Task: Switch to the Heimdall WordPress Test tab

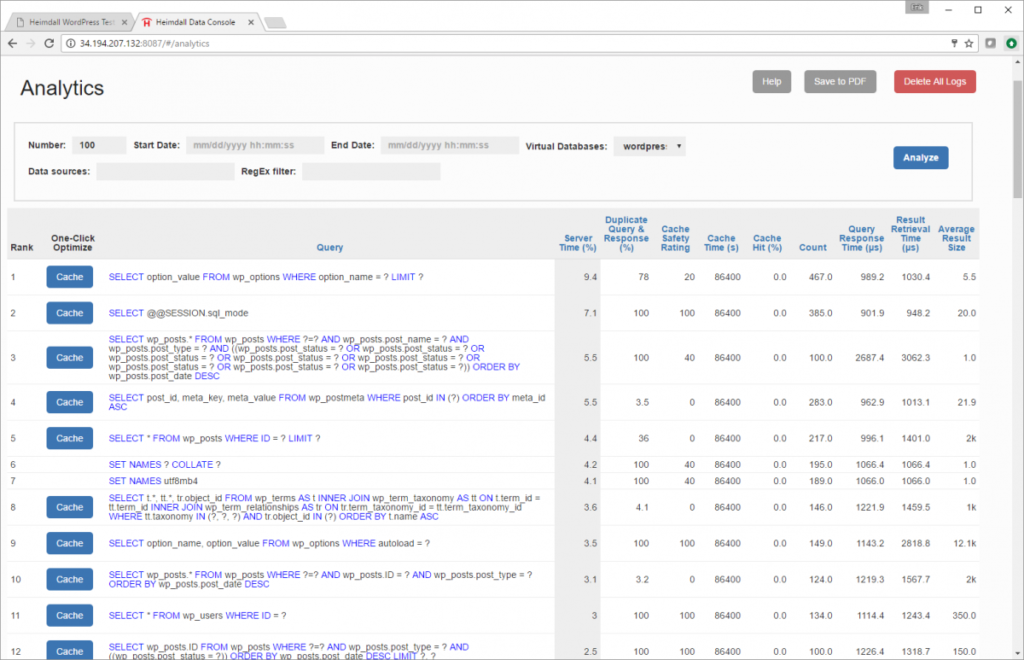Action: (71, 22)
